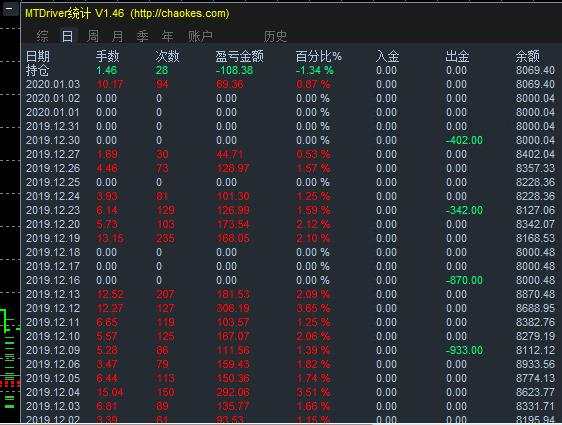Screen dimensions: 562x425
Task: Click the 次数 column header
Action: 167,56
